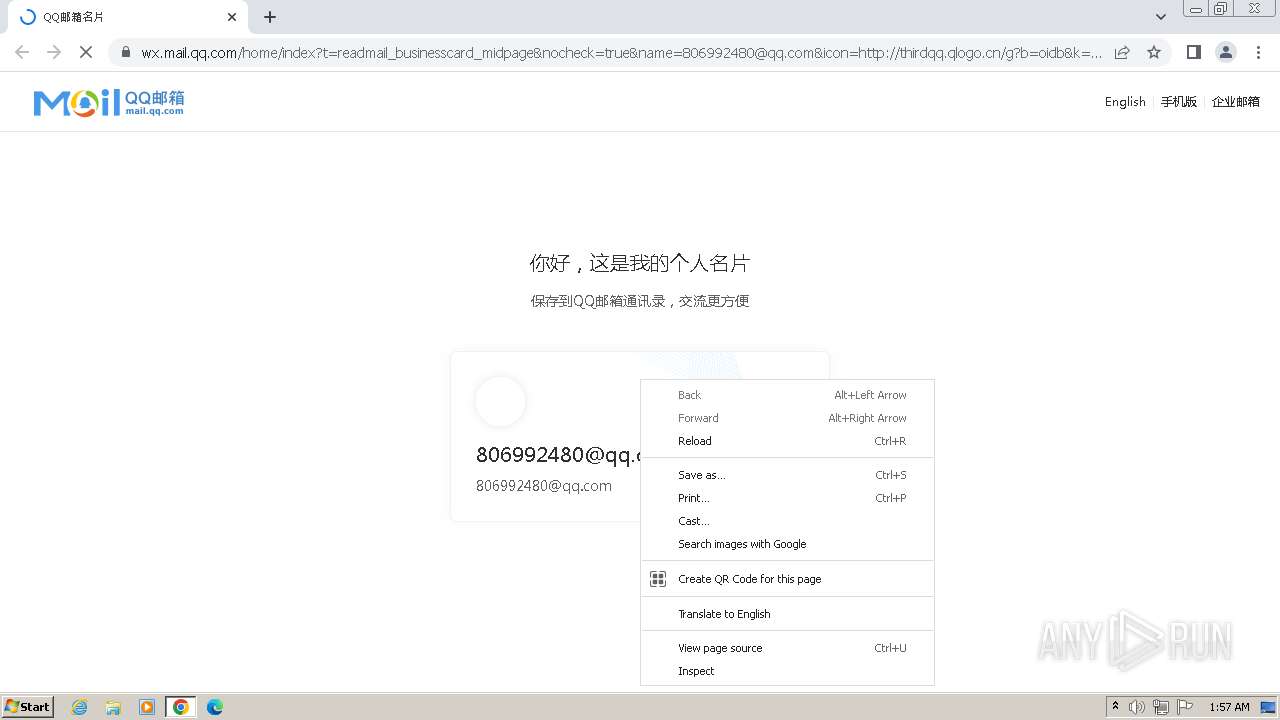The height and width of the screenshot is (720, 1280).
Task: Open the side panel icon
Action: [1193, 52]
